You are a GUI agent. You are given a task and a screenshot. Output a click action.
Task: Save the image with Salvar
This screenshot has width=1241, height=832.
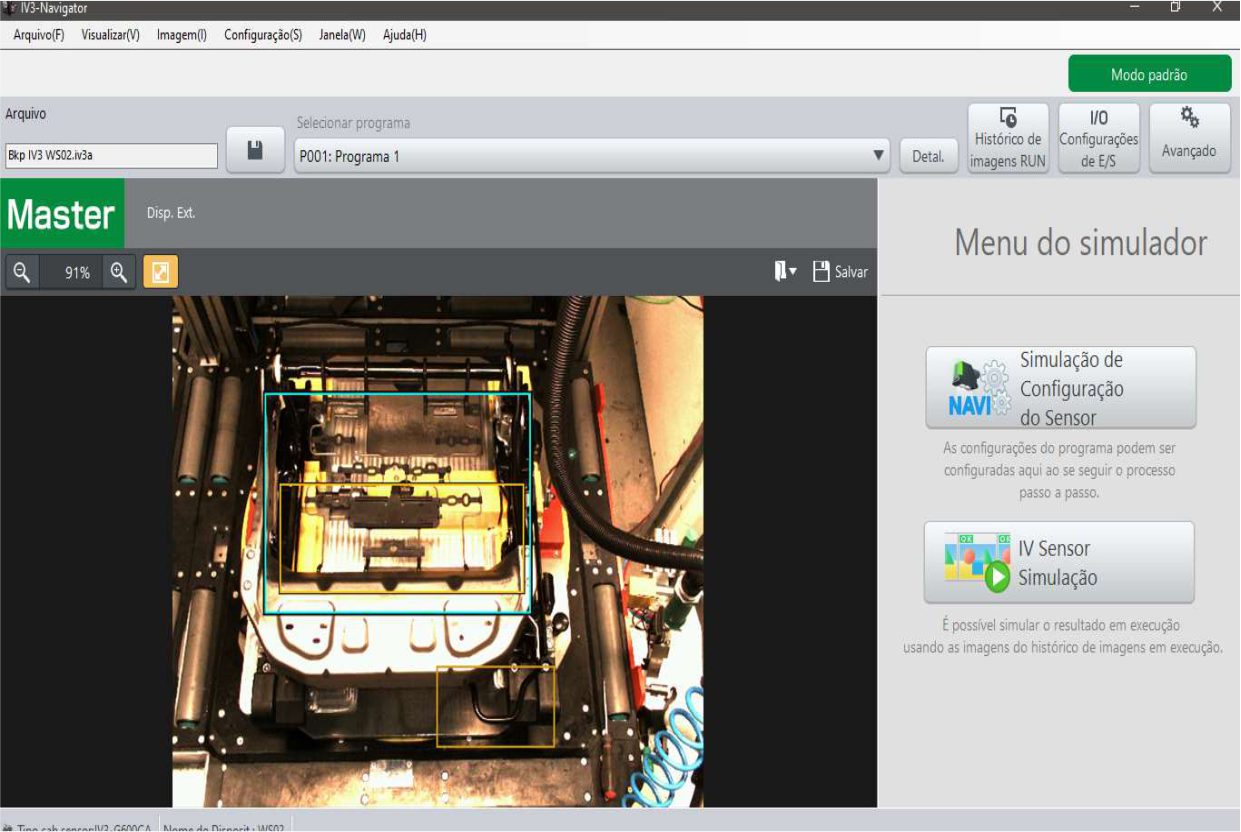(x=840, y=272)
